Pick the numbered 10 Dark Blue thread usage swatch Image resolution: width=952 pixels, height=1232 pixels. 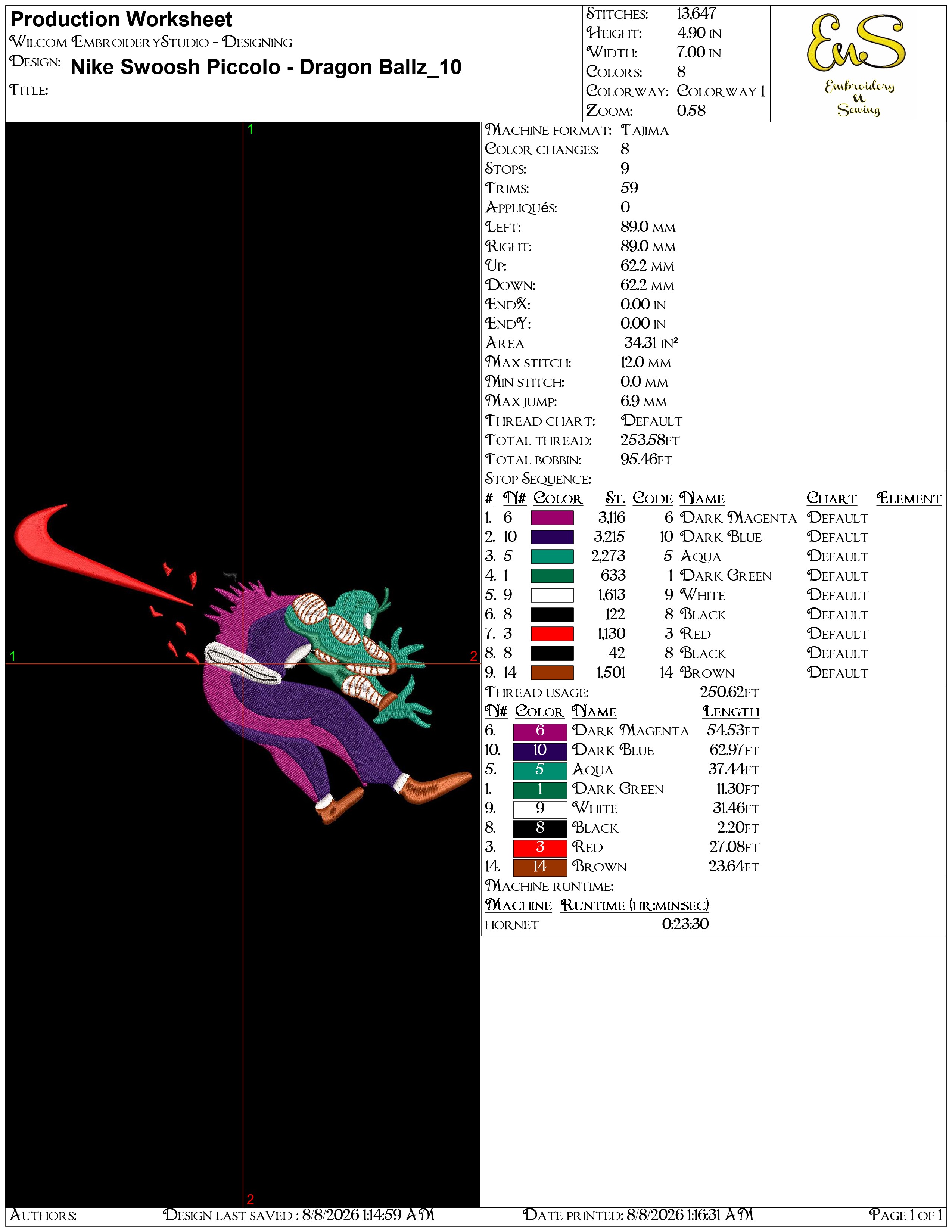point(540,751)
